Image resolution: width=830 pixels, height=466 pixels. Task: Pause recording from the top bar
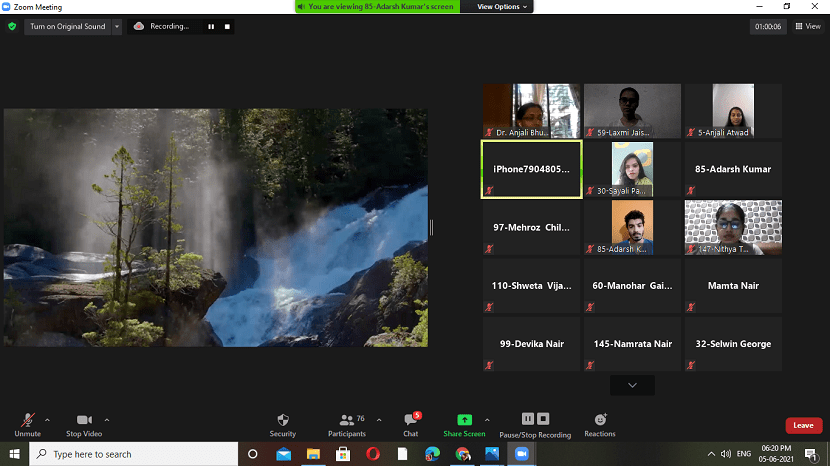(211, 26)
